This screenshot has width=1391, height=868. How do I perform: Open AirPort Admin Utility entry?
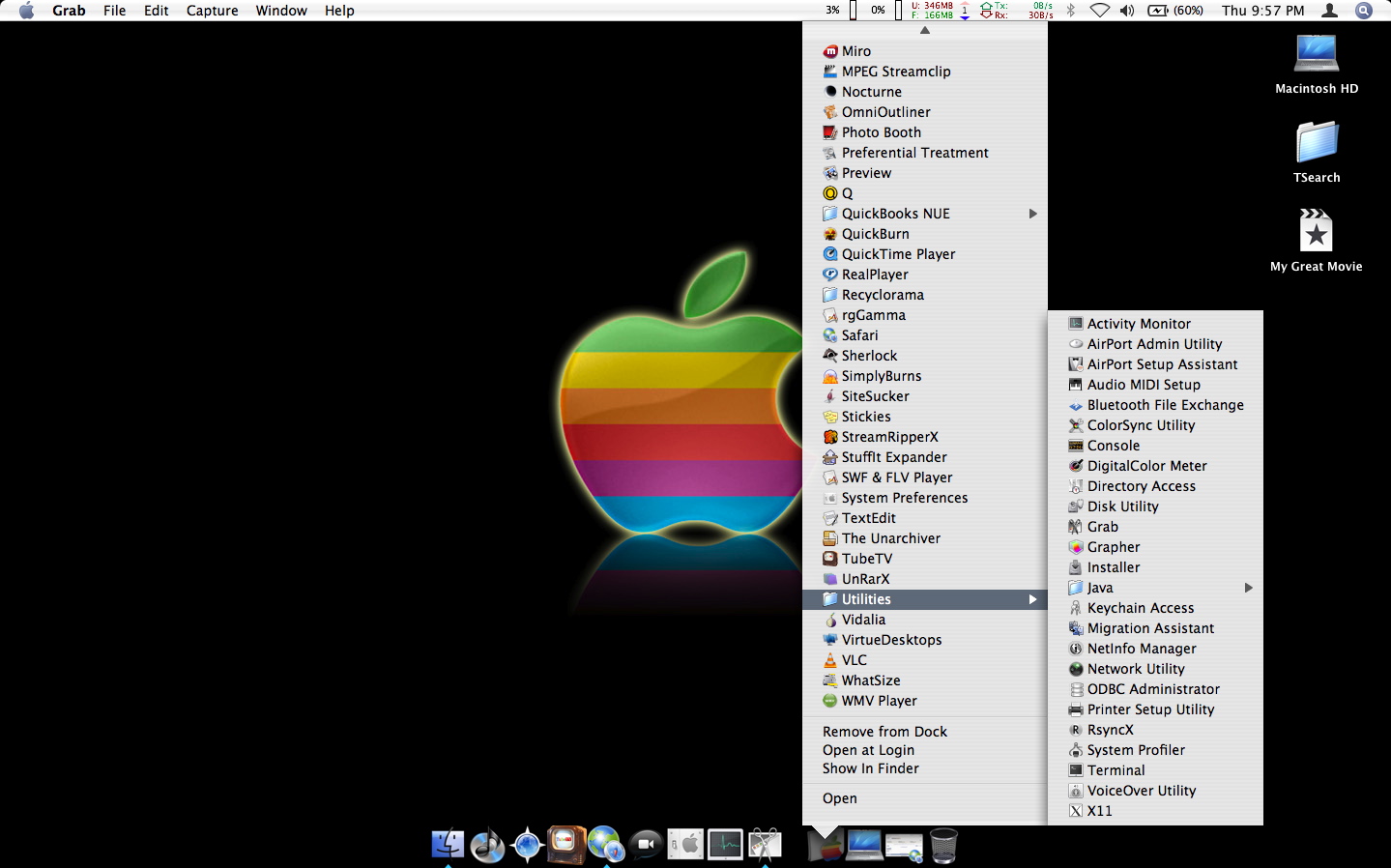tap(1155, 344)
